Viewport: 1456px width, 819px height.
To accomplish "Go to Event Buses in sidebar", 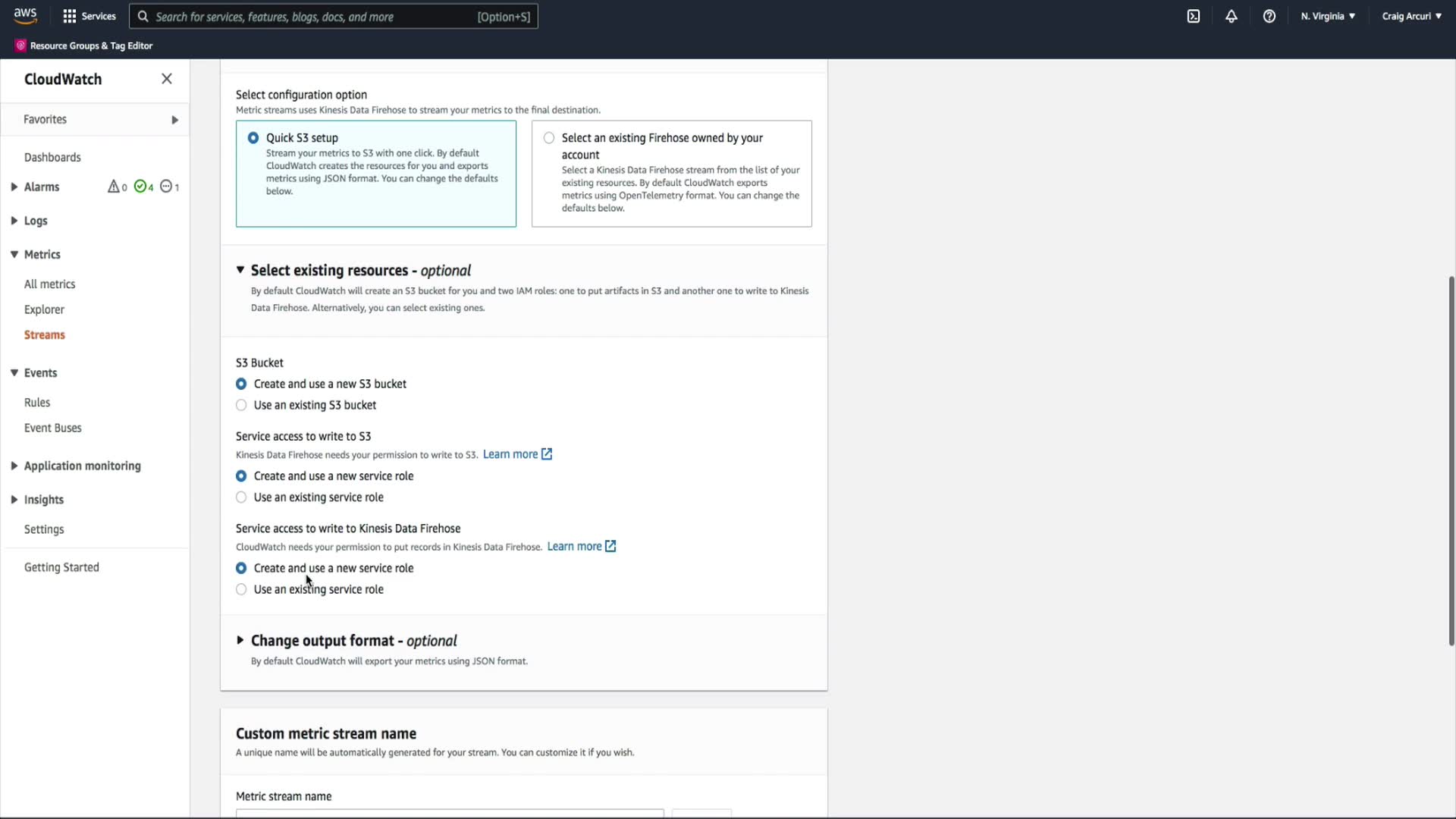I will click(x=52, y=428).
